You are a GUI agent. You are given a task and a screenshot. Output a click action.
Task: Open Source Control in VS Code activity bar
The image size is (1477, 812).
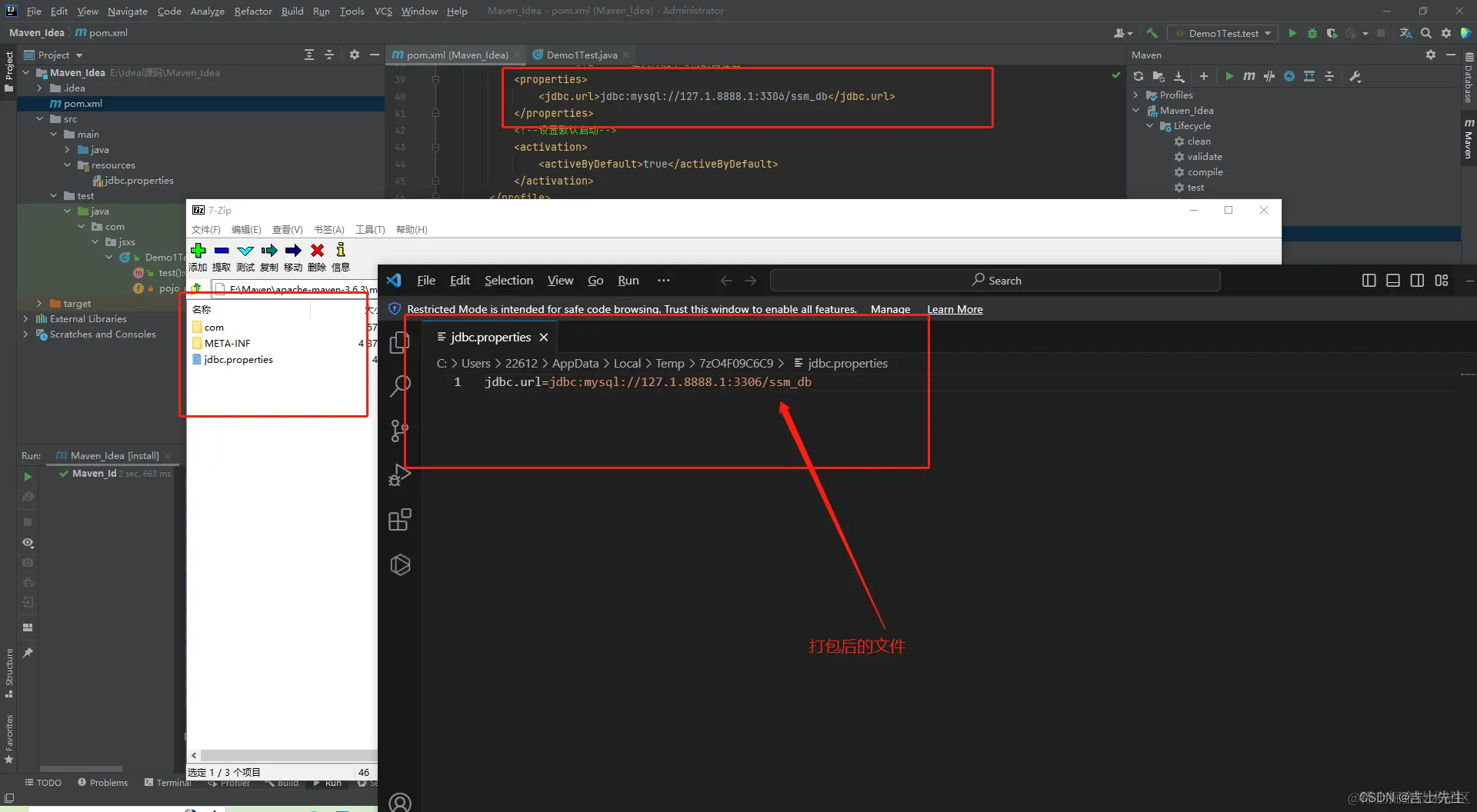click(400, 431)
